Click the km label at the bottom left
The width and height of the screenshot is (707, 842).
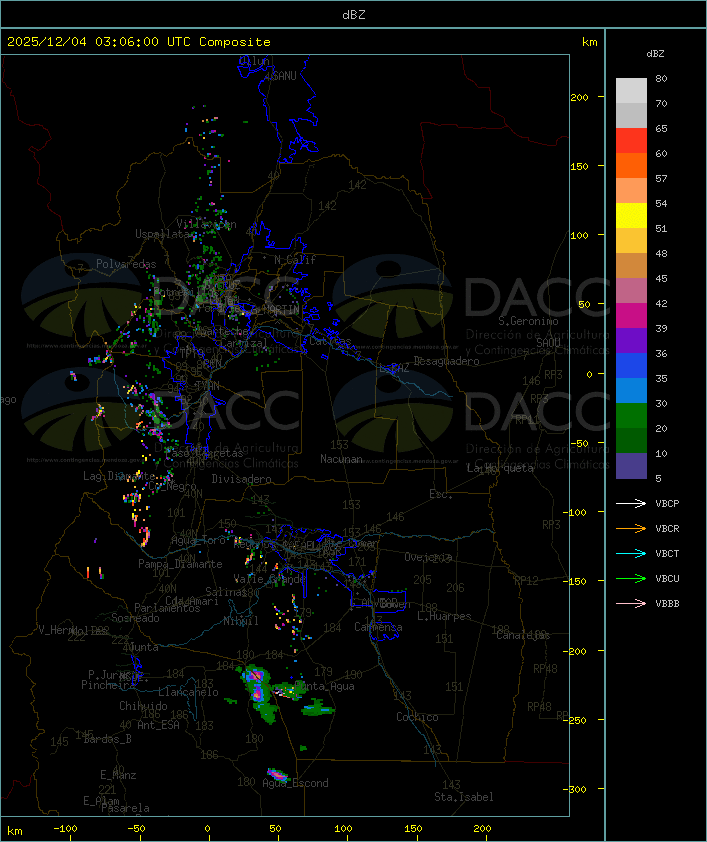pyautogui.click(x=14, y=831)
